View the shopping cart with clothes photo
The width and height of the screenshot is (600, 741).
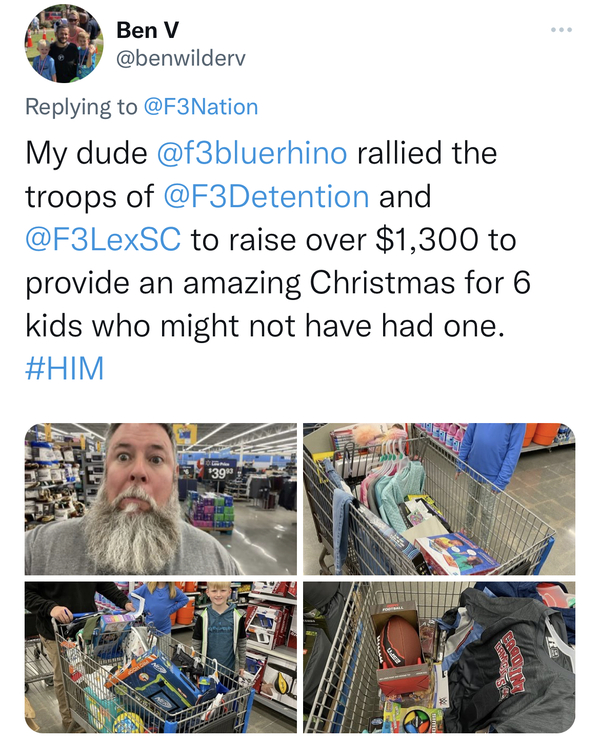click(439, 499)
